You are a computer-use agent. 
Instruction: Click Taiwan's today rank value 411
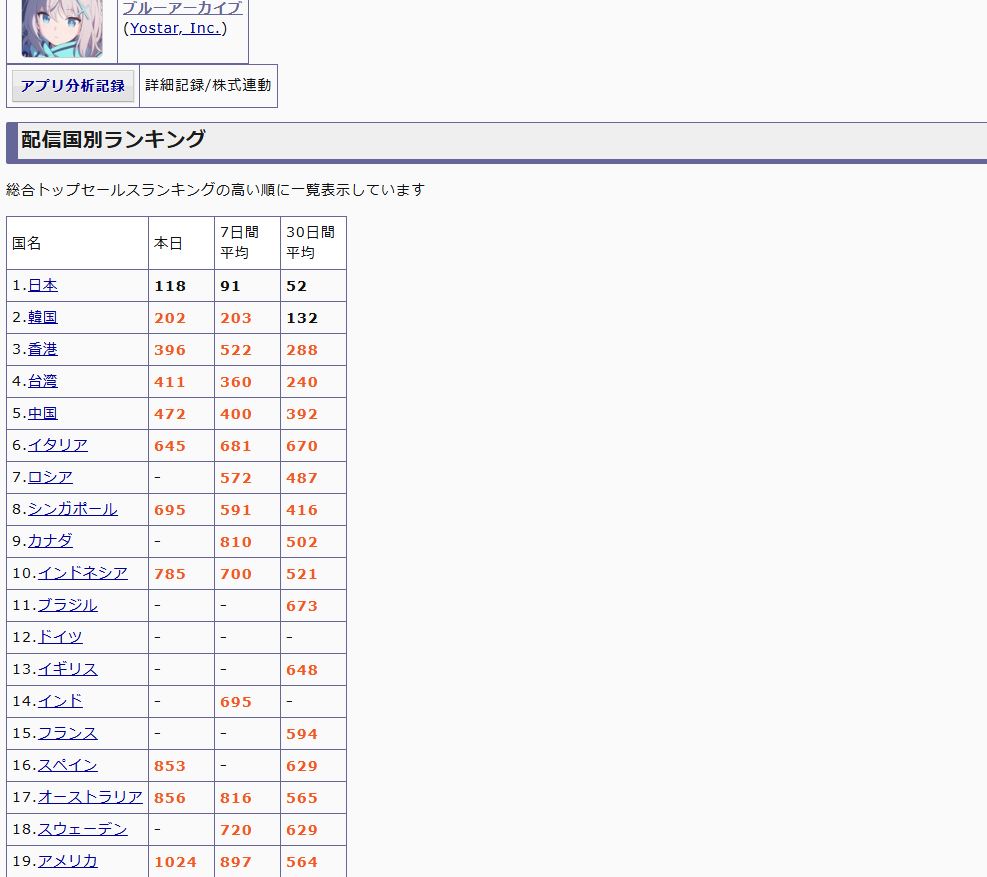tap(170, 382)
